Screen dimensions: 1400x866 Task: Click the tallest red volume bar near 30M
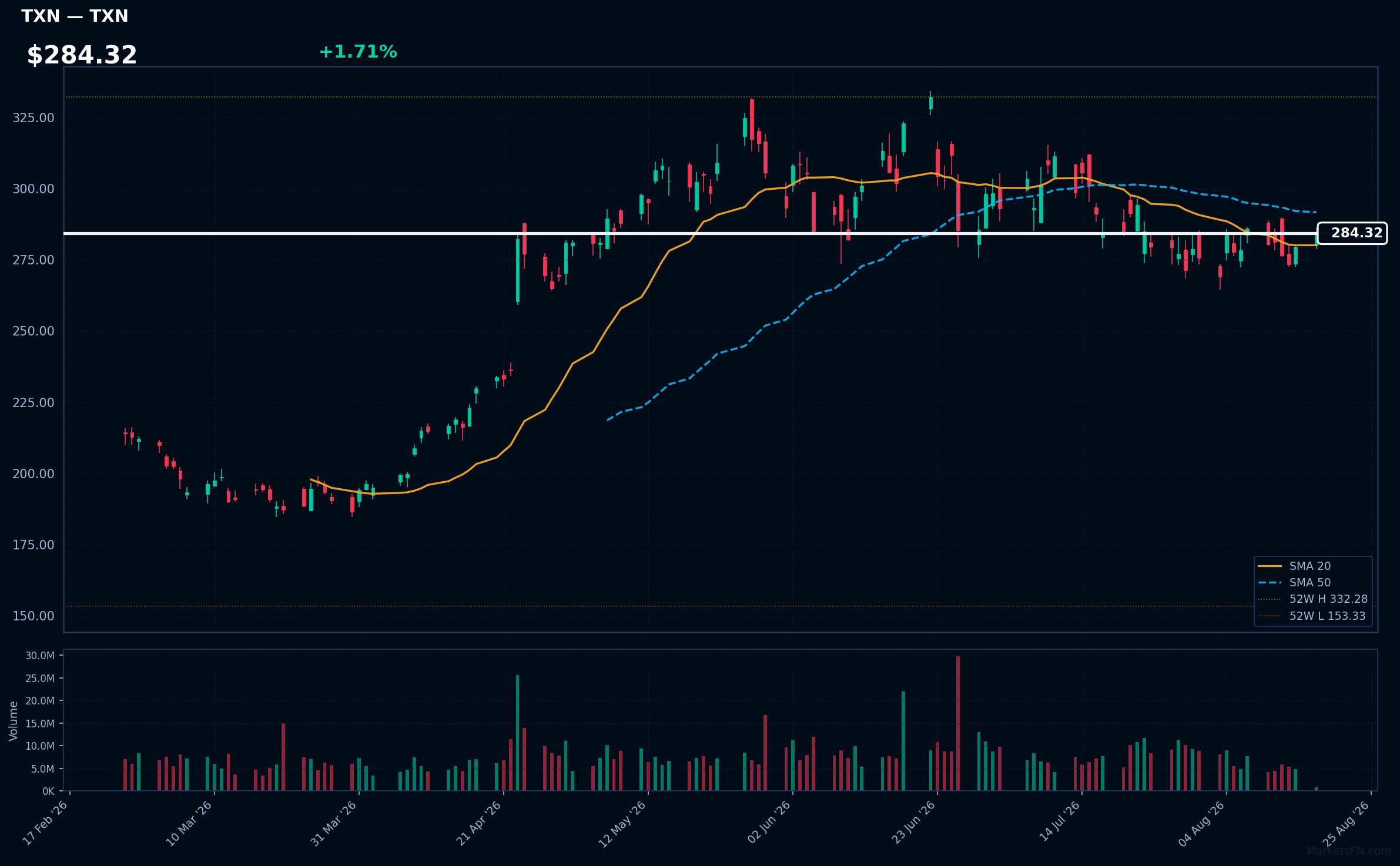[958, 724]
